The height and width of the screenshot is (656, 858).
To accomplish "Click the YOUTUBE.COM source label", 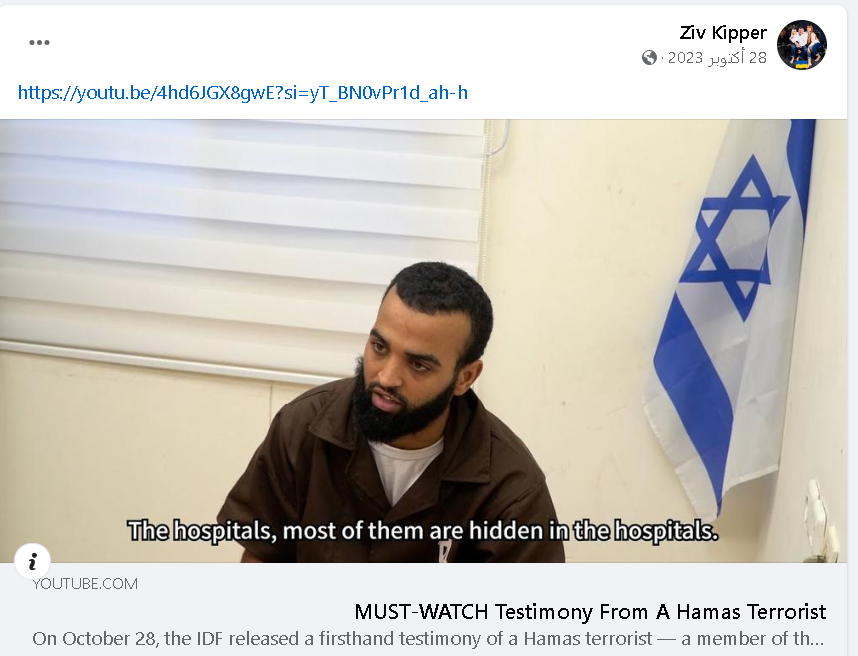I will [85, 584].
